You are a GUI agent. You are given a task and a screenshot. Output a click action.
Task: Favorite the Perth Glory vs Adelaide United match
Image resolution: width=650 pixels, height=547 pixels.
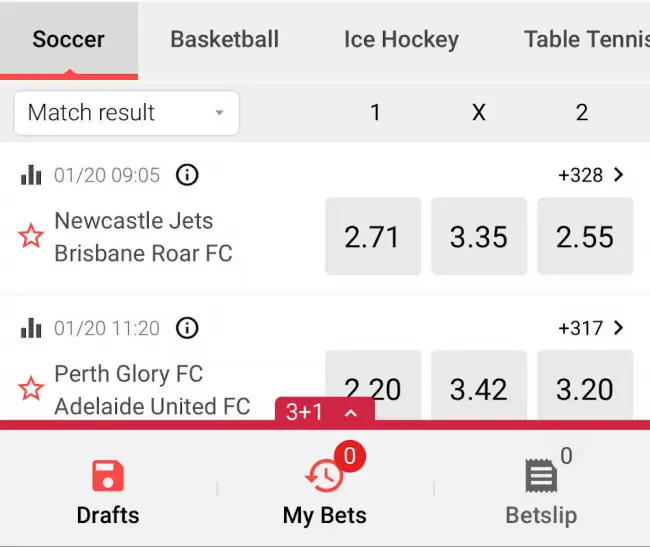click(31, 388)
